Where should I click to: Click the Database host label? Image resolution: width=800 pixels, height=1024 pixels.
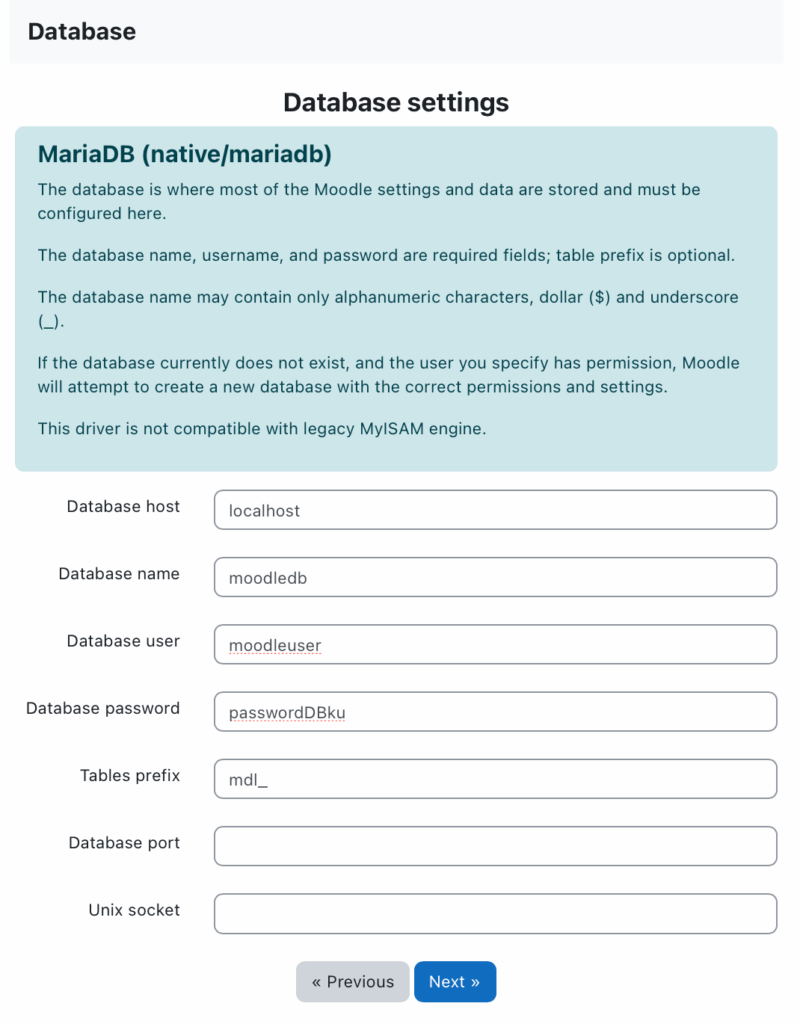[123, 506]
